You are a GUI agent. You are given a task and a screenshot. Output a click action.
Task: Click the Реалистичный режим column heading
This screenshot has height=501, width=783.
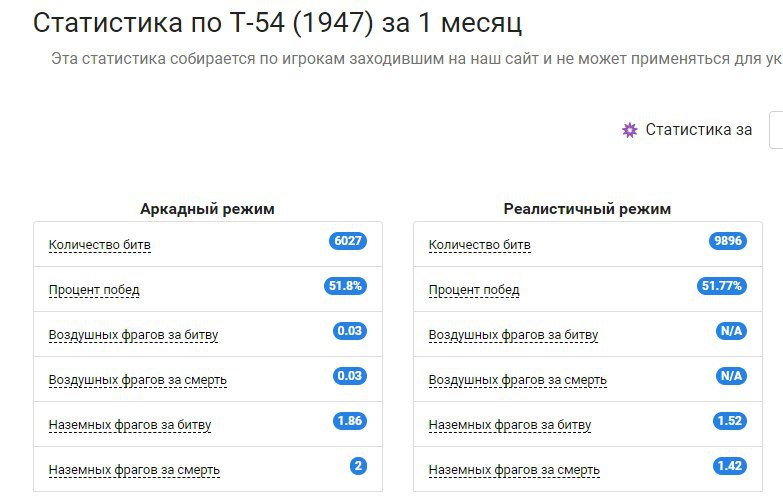pos(587,209)
